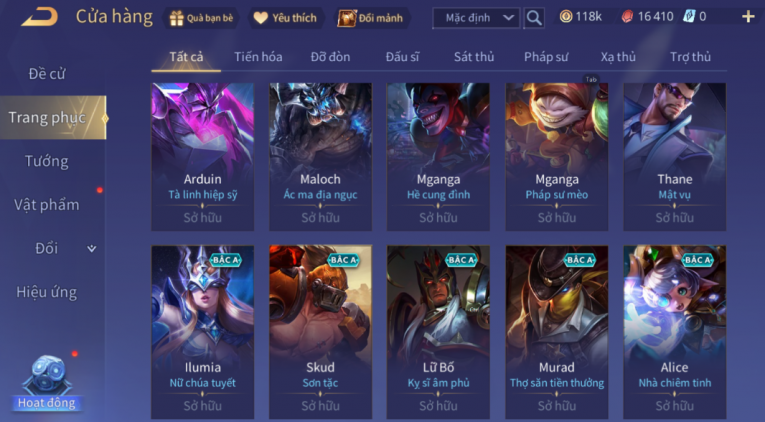Open the Yêu thích heart favorites
Image resolution: width=765 pixels, height=422 pixels.
[261, 18]
